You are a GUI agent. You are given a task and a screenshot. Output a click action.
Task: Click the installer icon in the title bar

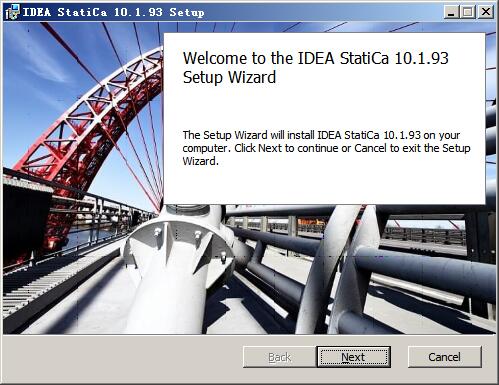pyautogui.click(x=12, y=12)
